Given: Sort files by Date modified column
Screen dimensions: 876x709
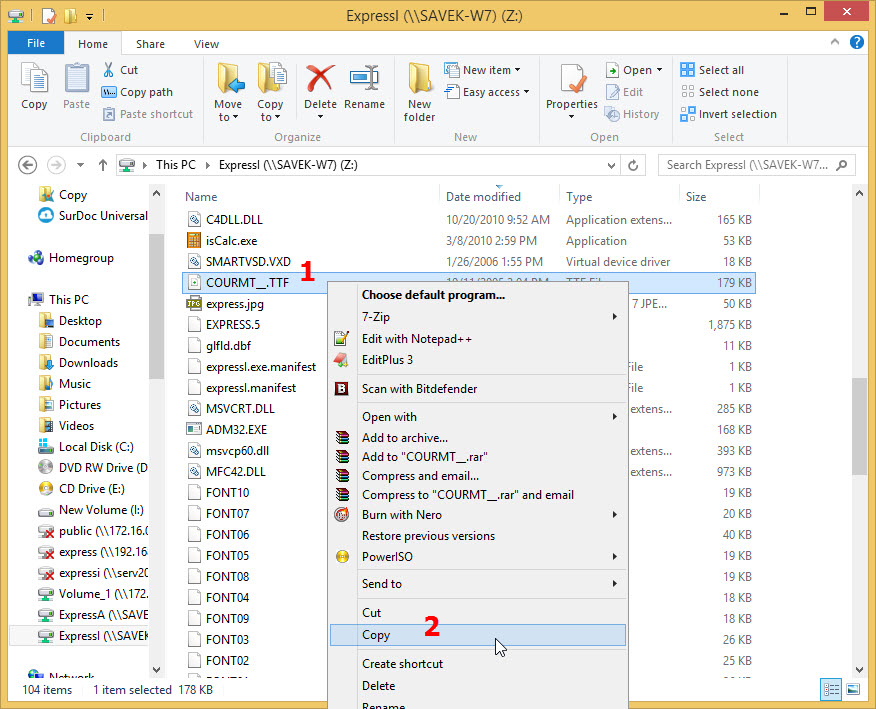Looking at the screenshot, I should pyautogui.click(x=483, y=197).
